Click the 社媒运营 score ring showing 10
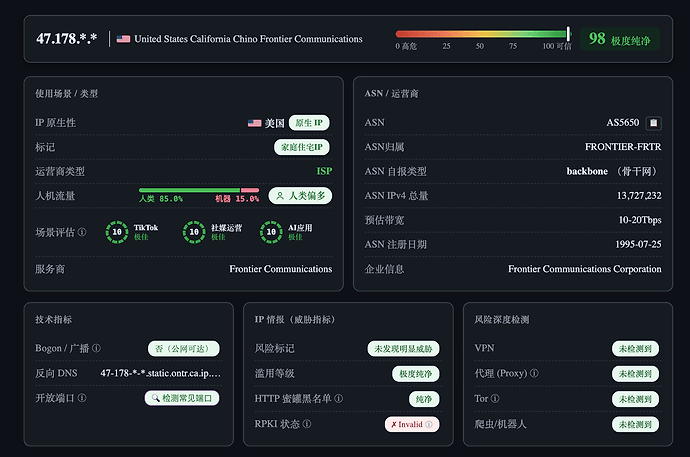690x457 pixels. [x=194, y=232]
